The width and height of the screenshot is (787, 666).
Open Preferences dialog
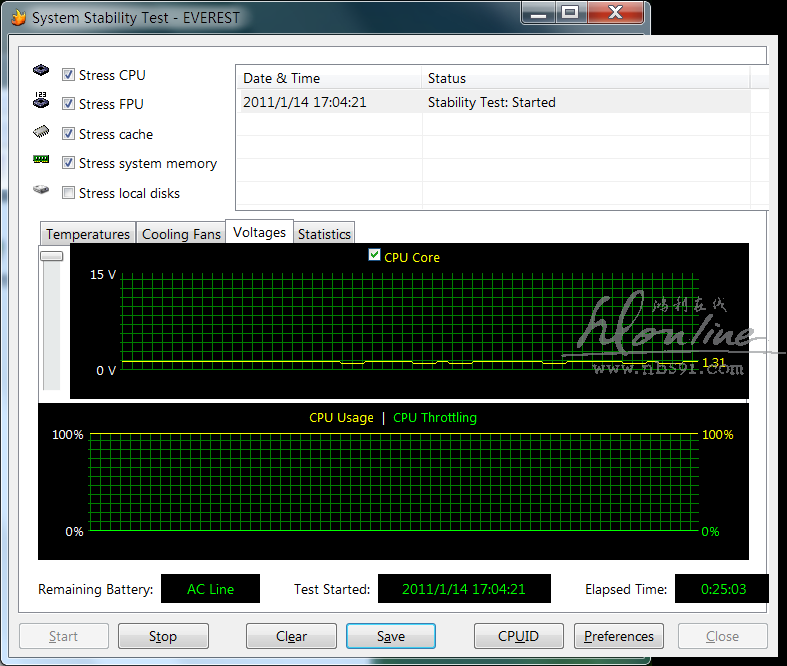pyautogui.click(x=619, y=636)
